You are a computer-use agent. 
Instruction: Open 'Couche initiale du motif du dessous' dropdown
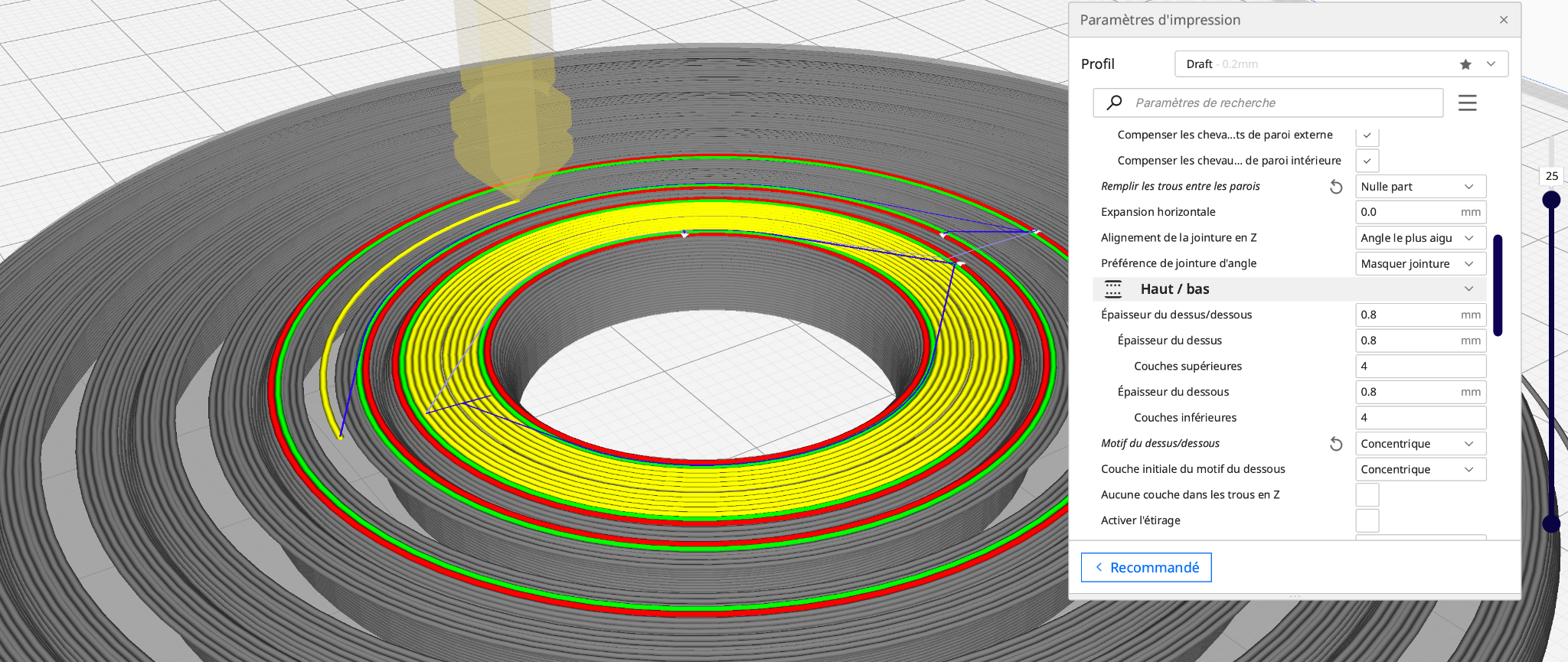[x=1420, y=469]
